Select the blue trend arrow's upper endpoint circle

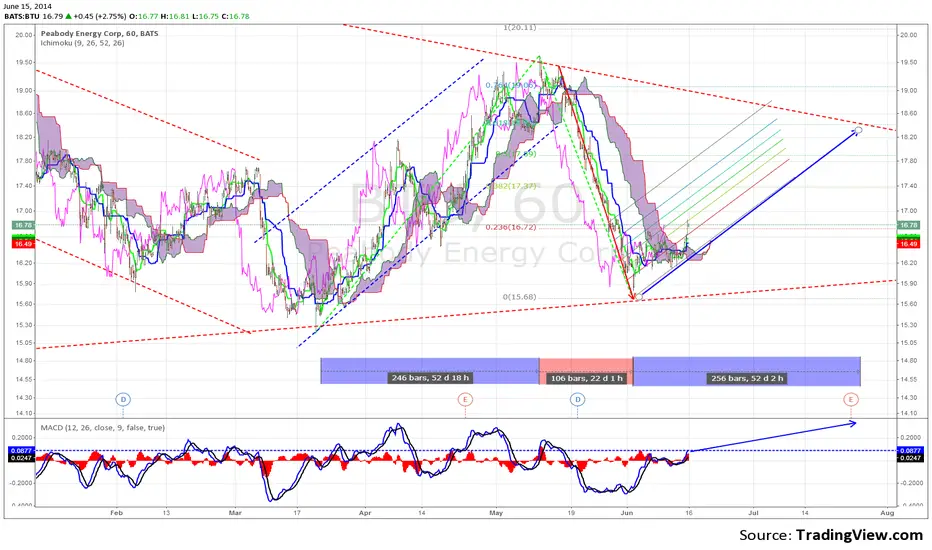click(x=858, y=130)
